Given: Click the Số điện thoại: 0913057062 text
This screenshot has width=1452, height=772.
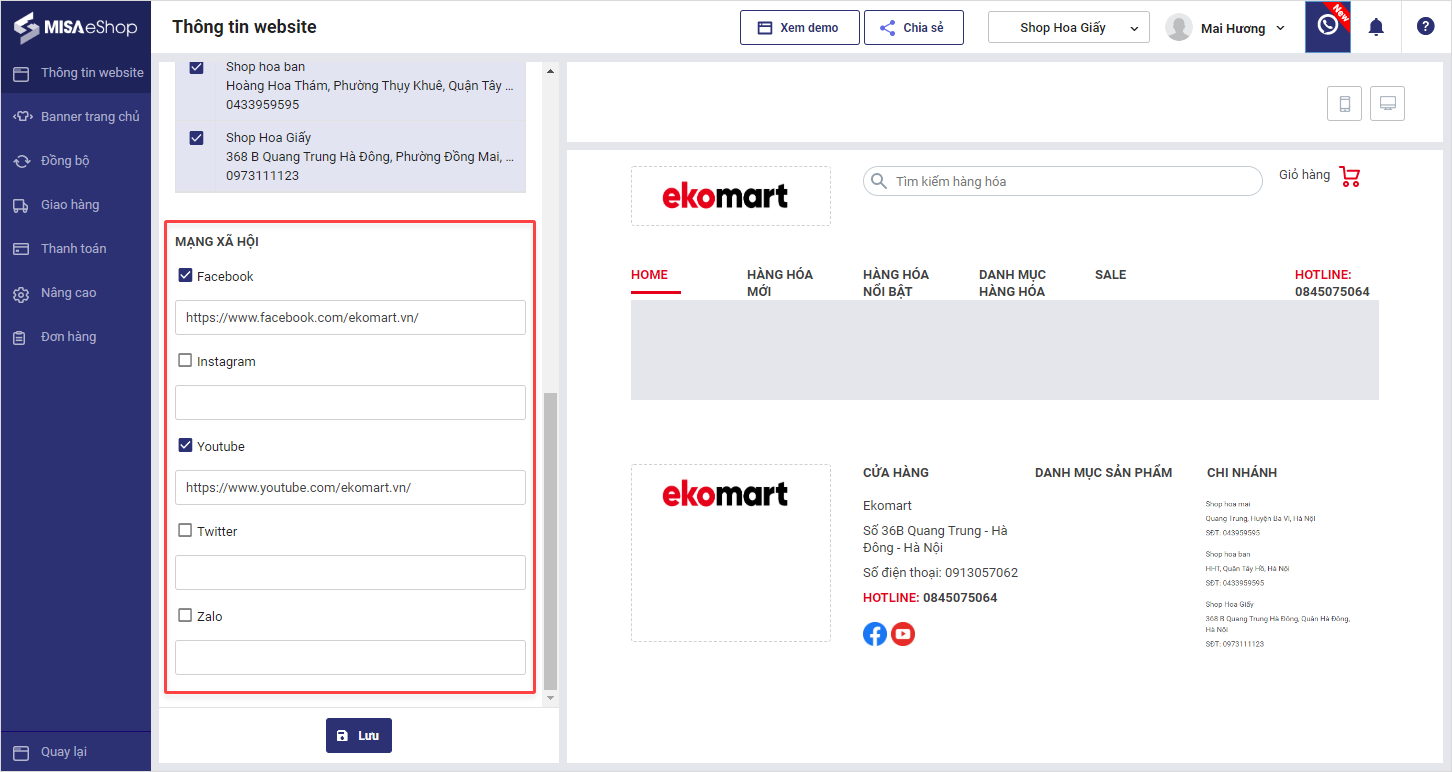Looking at the screenshot, I should point(940,573).
